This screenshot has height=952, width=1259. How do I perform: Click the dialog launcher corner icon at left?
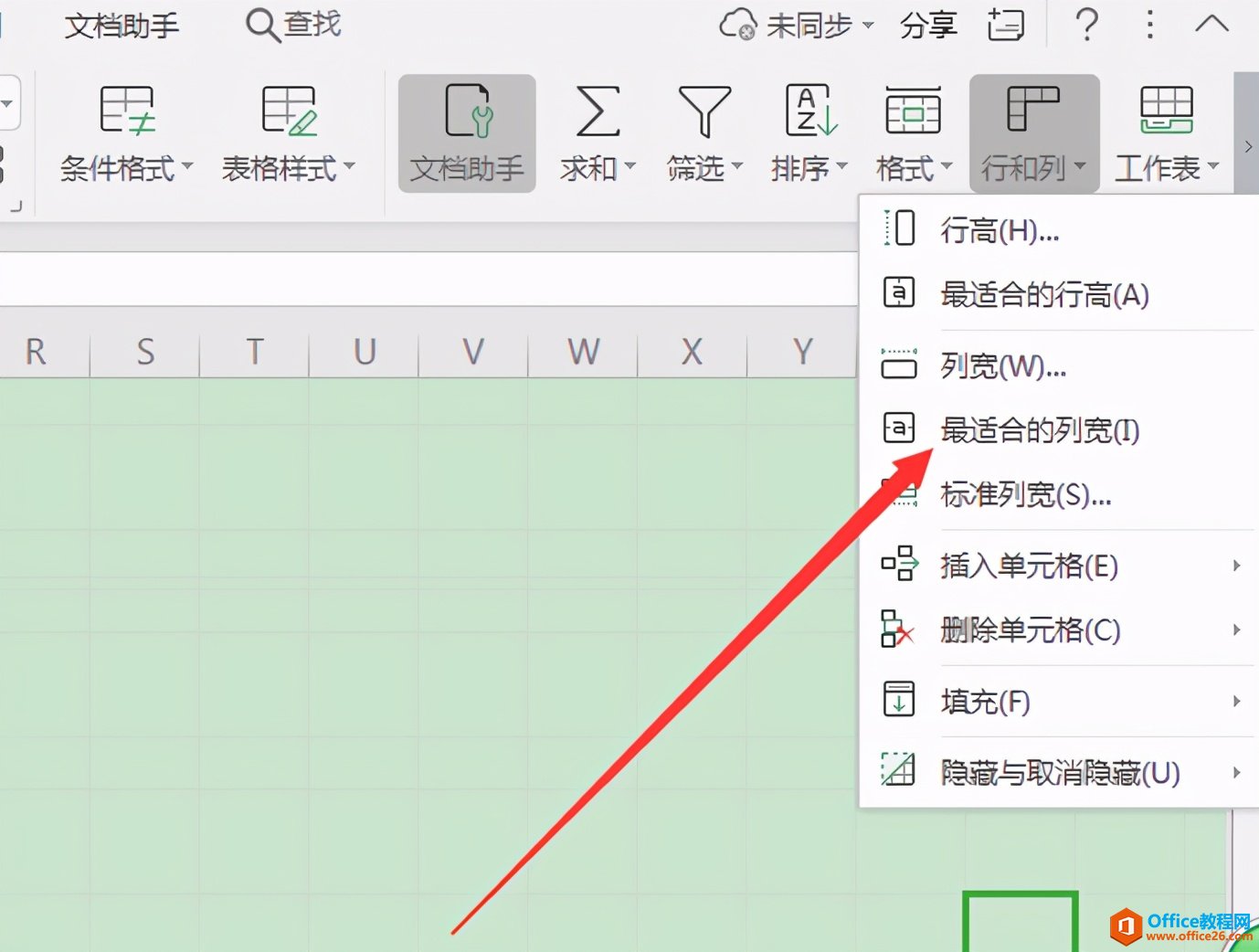(x=16, y=206)
